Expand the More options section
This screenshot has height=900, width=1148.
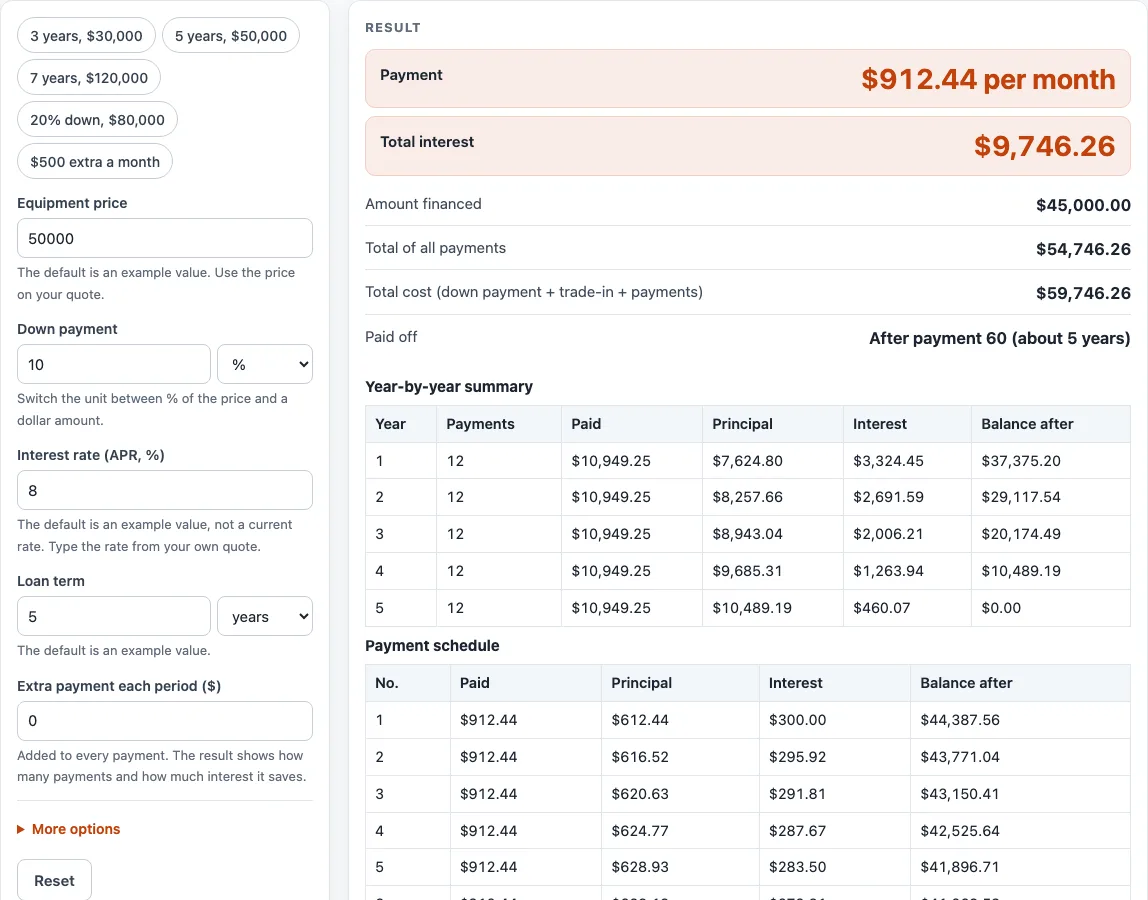point(69,829)
